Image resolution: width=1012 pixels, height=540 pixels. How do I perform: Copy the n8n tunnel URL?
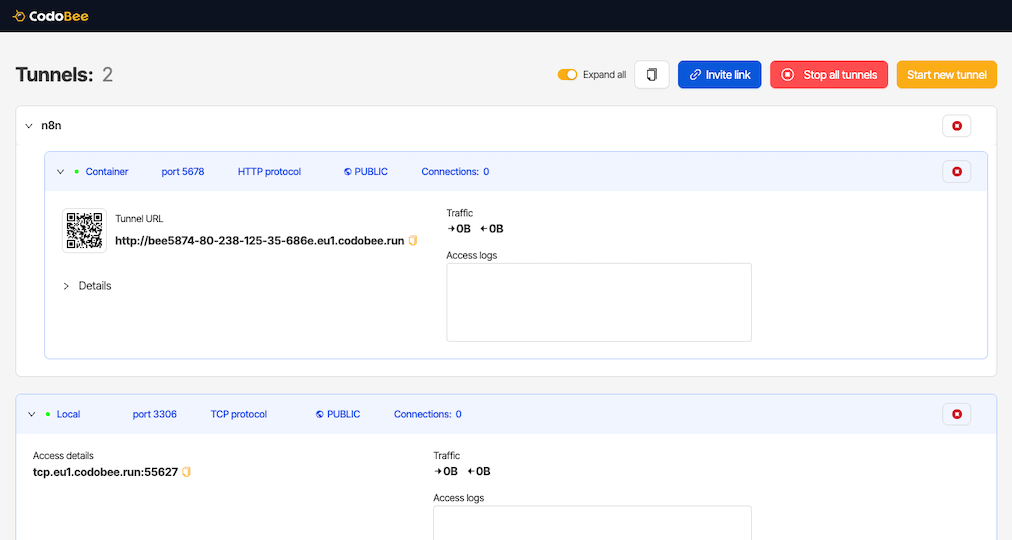click(413, 241)
